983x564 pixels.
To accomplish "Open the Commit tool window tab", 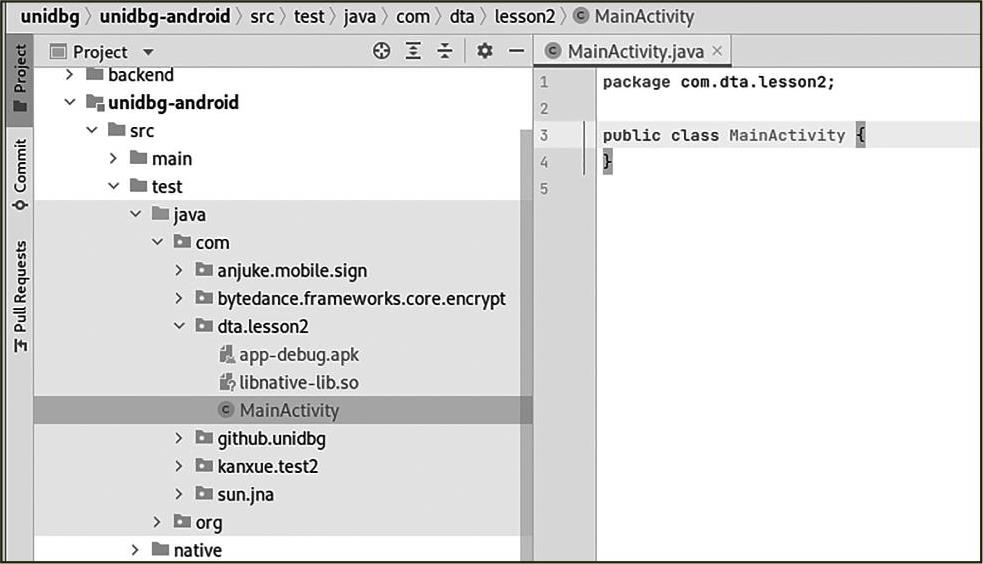I will 19,173.
